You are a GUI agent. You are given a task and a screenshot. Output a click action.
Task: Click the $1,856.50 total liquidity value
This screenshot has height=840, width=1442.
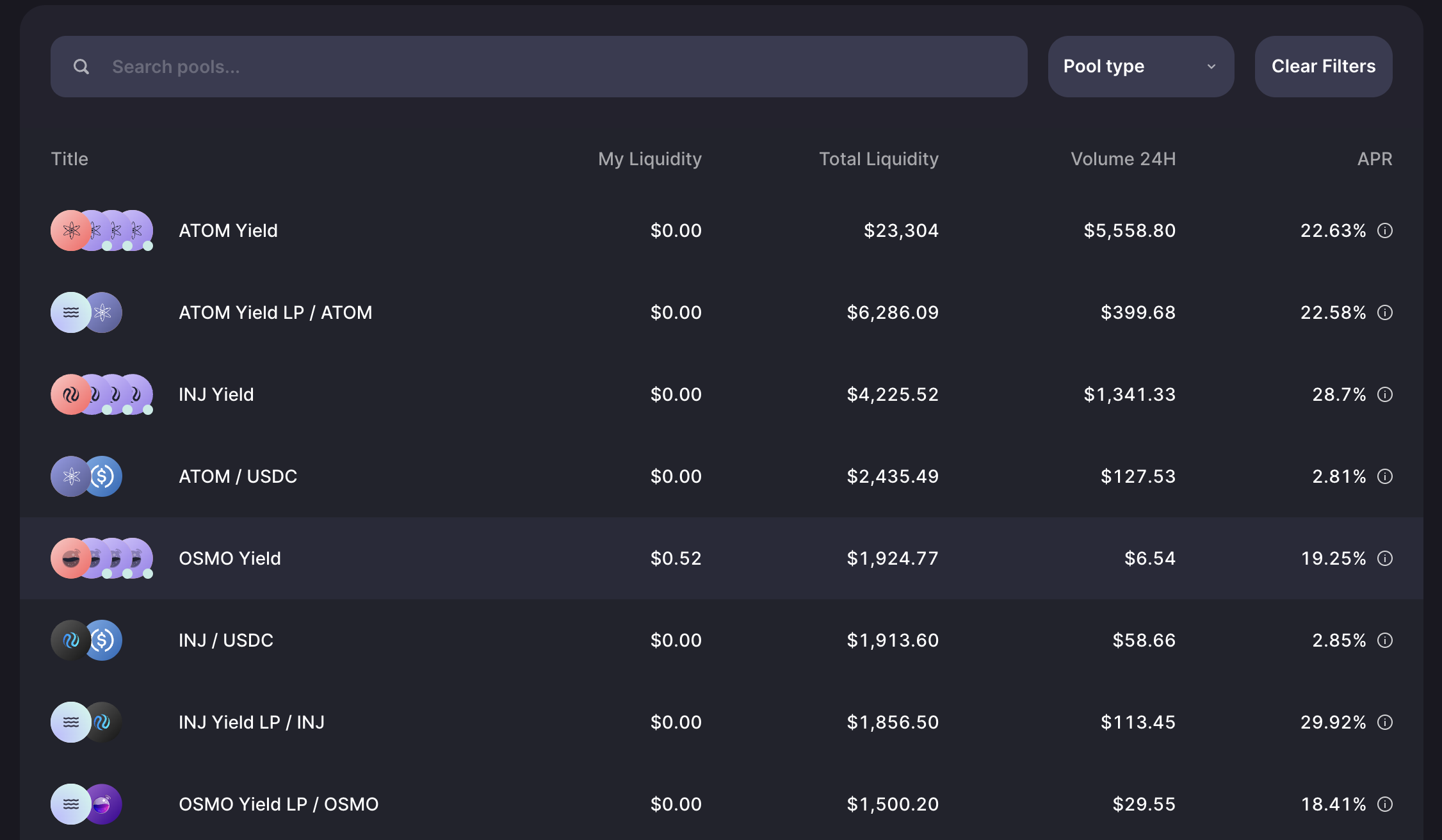893,722
